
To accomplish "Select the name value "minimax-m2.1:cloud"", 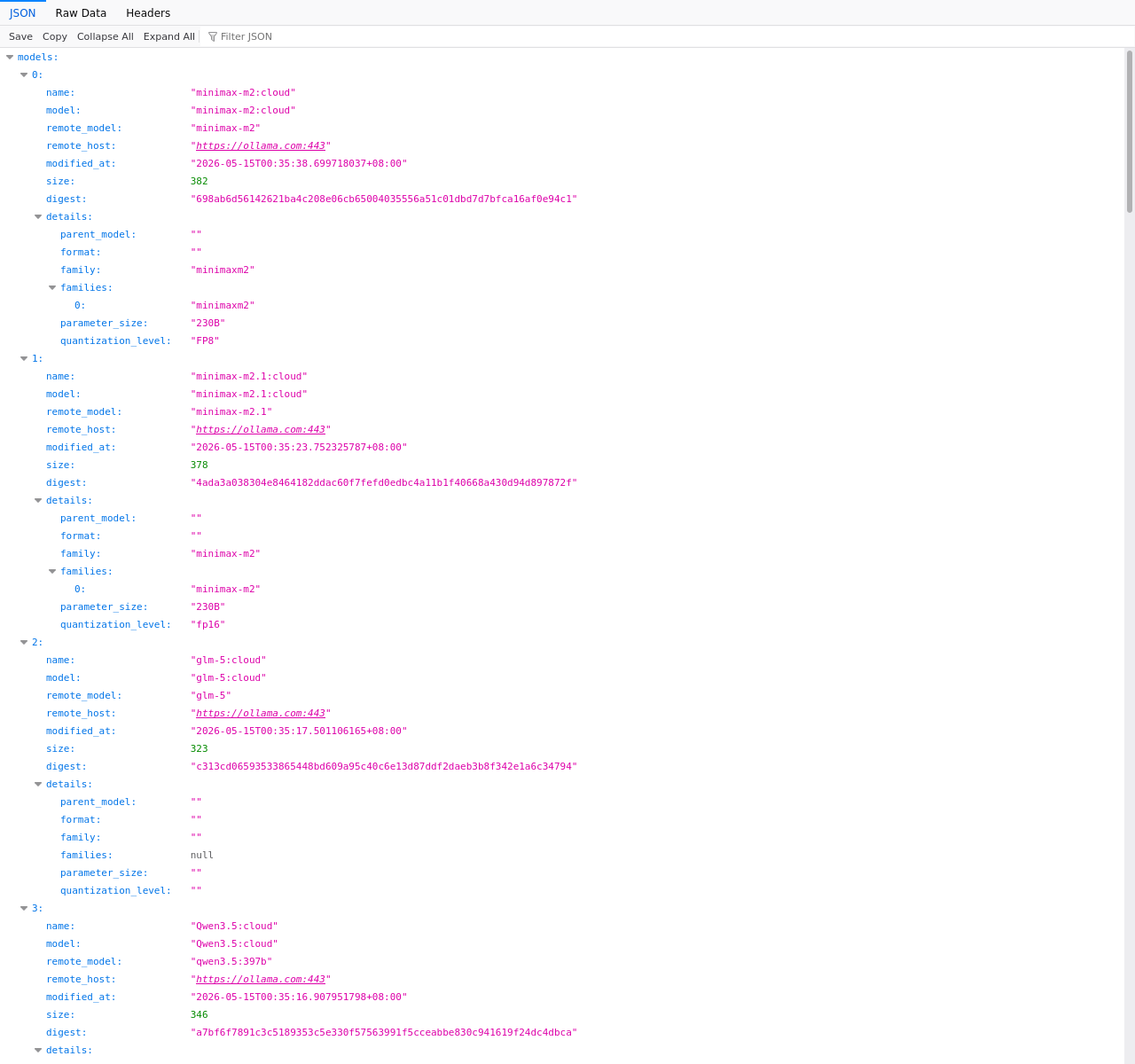I will coord(249,376).
